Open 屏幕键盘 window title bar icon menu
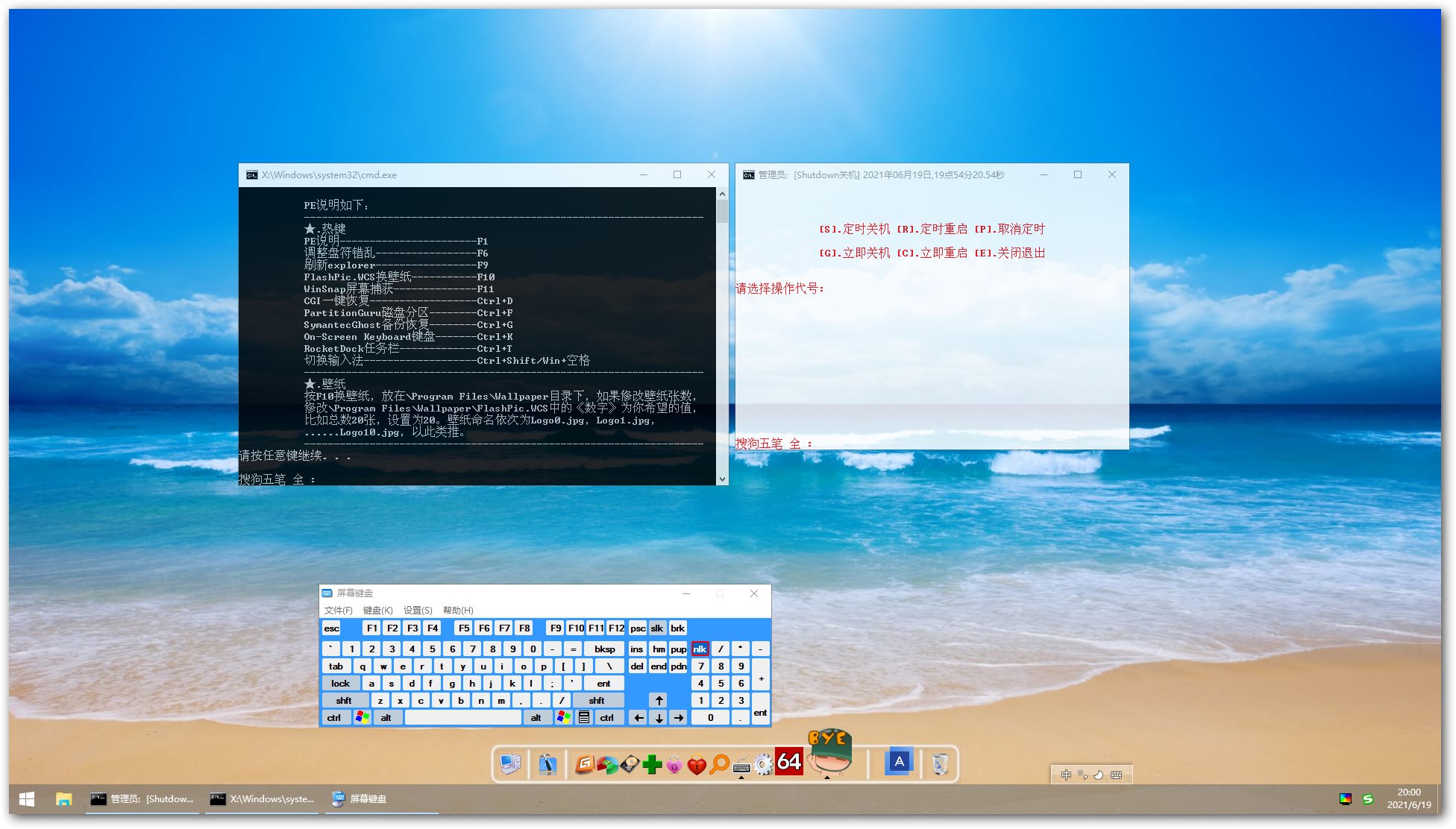The width and height of the screenshot is (1456, 829). click(327, 593)
